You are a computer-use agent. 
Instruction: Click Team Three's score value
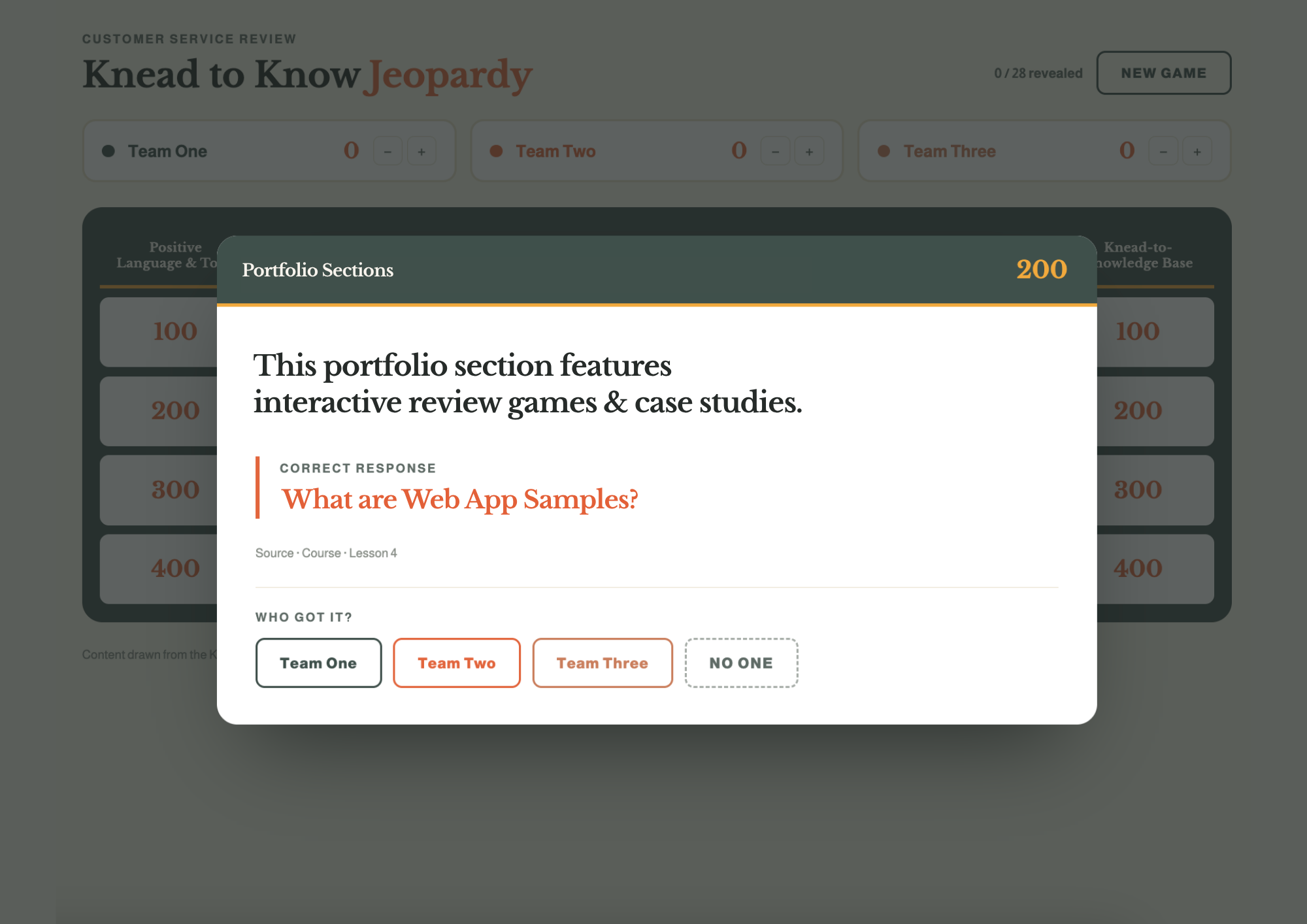1127,150
